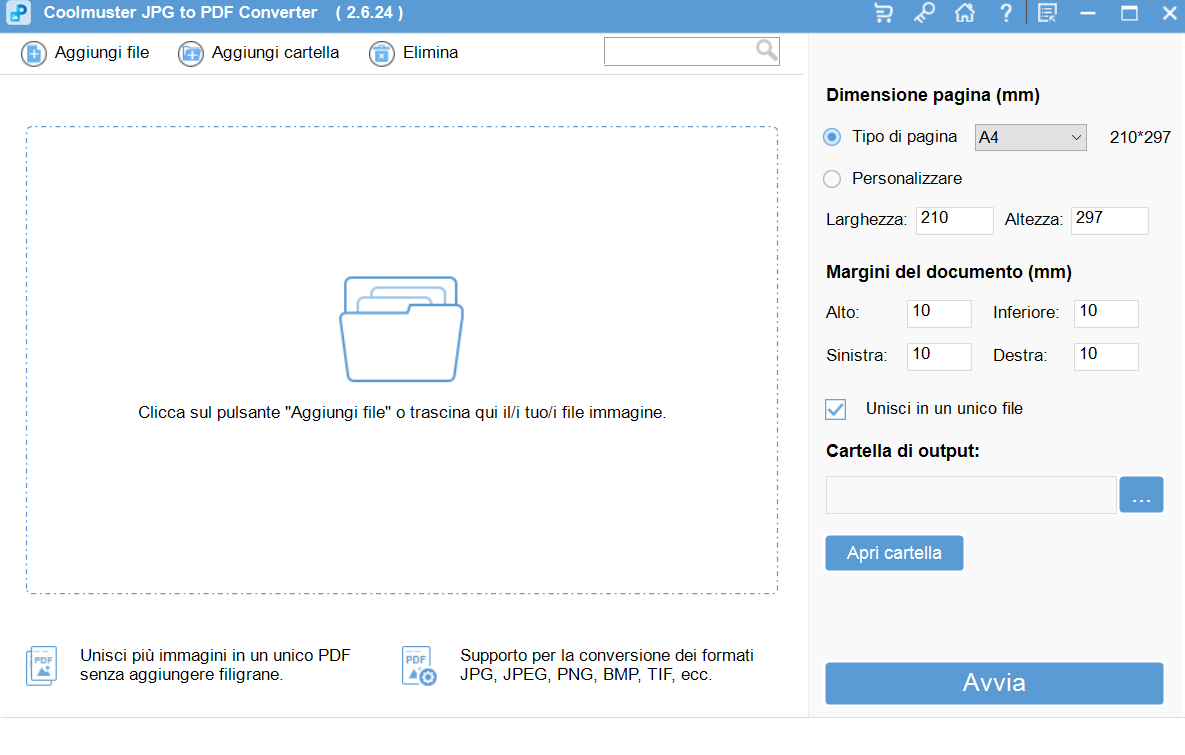This screenshot has width=1185, height=755.
Task: Open the A4 page type dropdown
Action: 1031,138
